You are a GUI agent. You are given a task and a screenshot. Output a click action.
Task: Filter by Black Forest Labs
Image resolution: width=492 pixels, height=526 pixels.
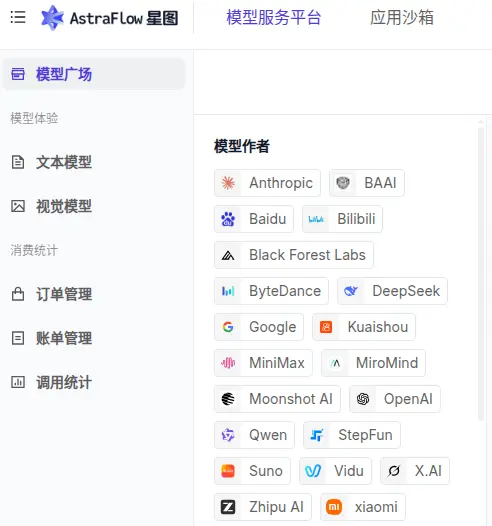coord(294,255)
